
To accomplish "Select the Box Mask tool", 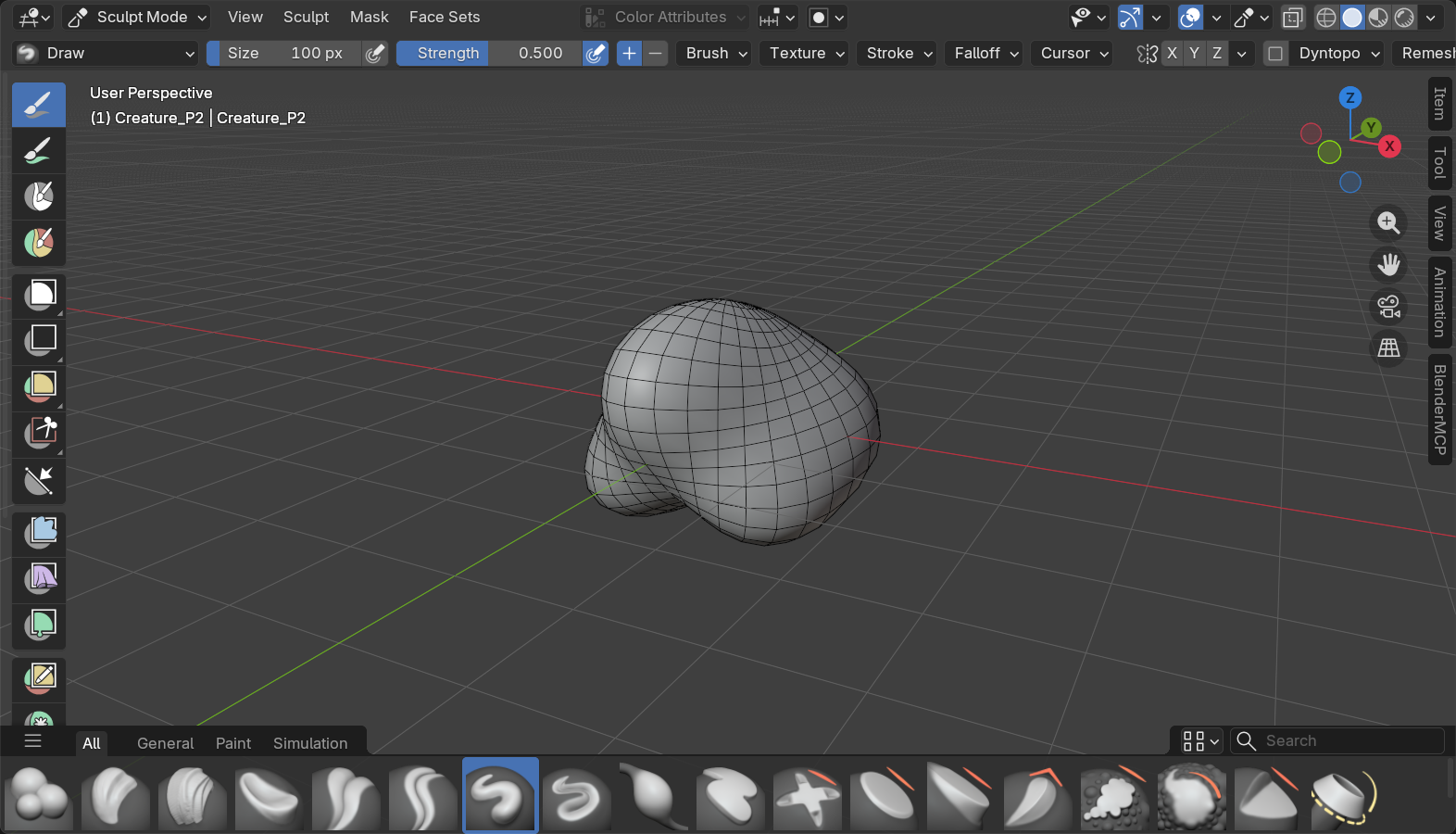I will point(39,297).
